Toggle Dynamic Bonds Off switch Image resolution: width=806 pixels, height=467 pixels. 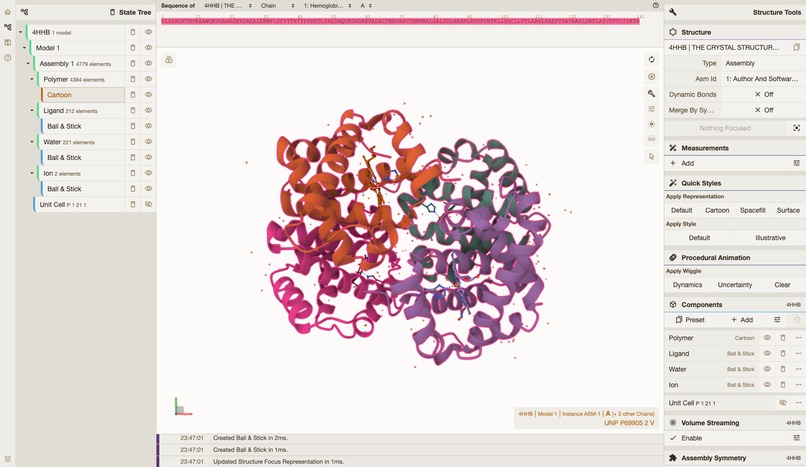[763, 95]
